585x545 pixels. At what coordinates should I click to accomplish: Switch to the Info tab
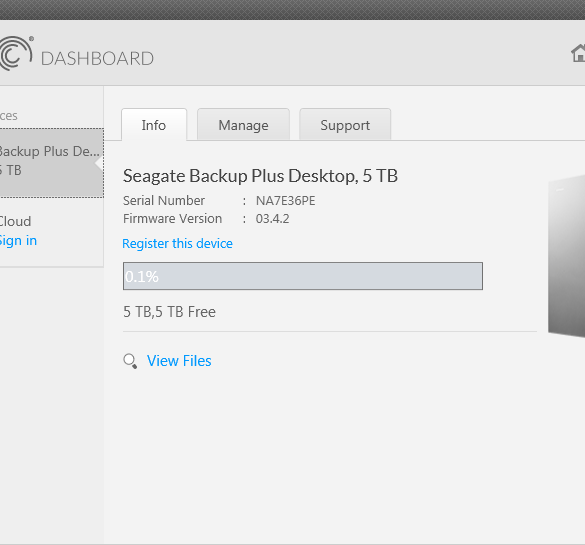tap(154, 125)
